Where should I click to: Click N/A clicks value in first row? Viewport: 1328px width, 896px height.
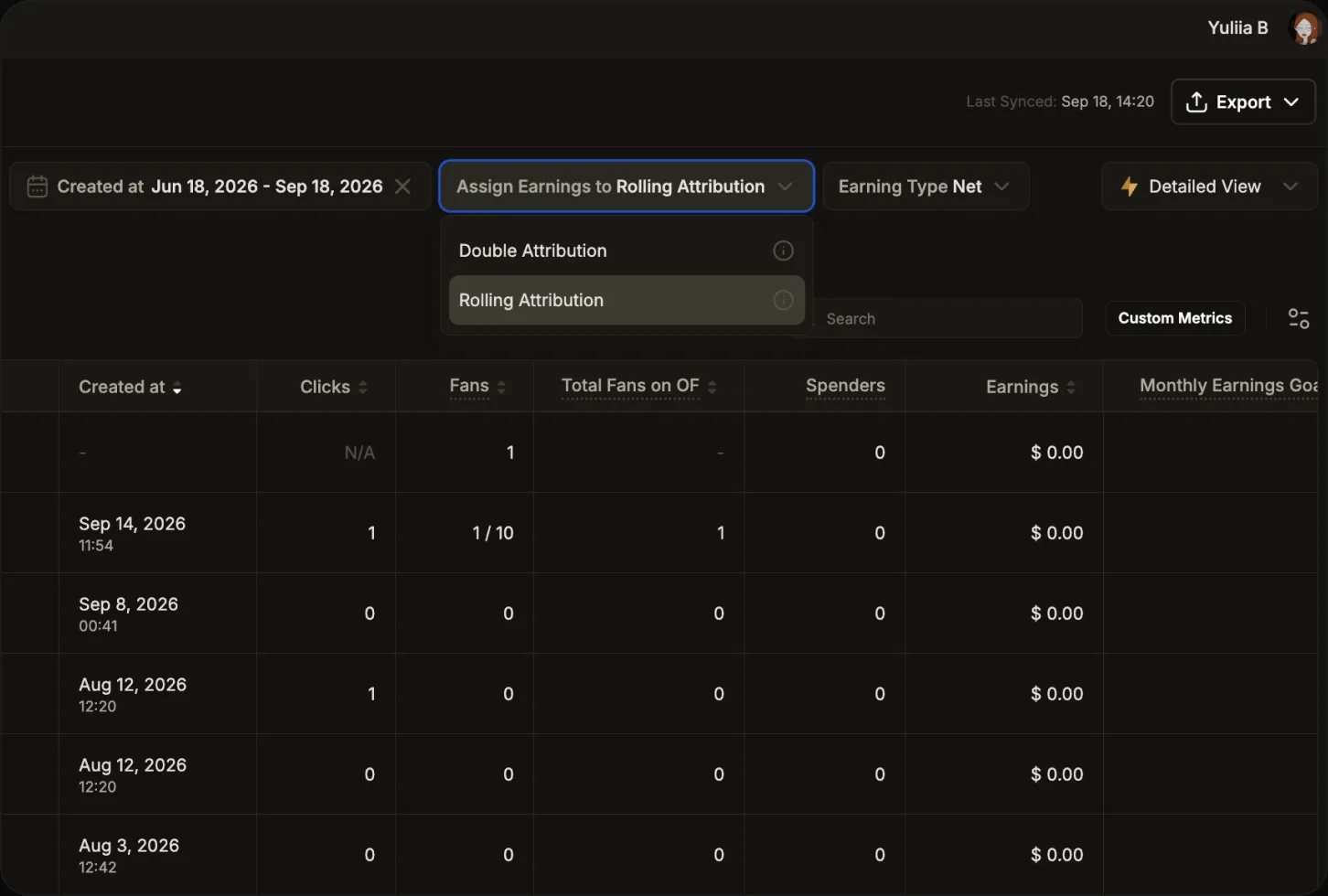[359, 453]
